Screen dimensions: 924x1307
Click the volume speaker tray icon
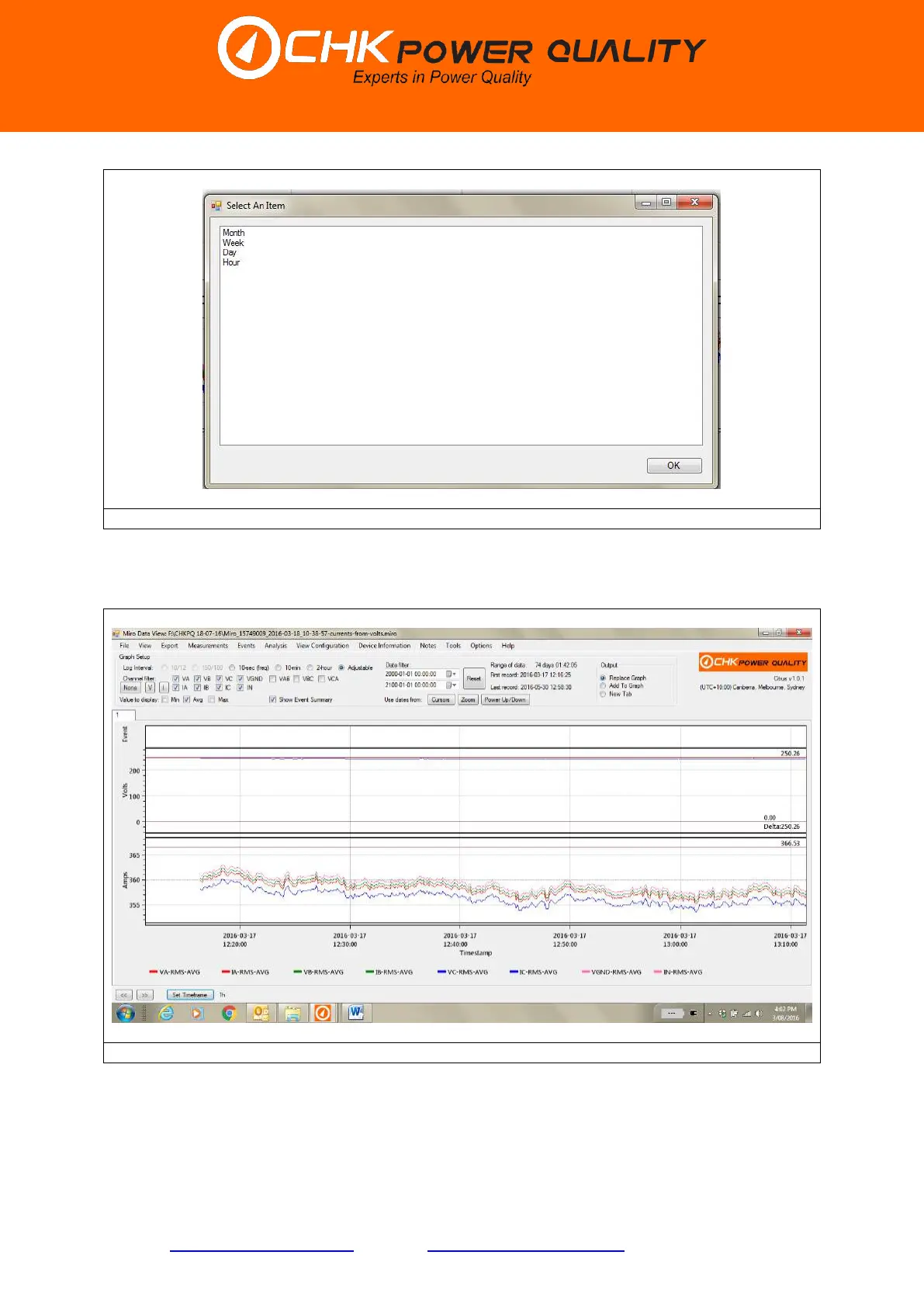click(758, 1013)
